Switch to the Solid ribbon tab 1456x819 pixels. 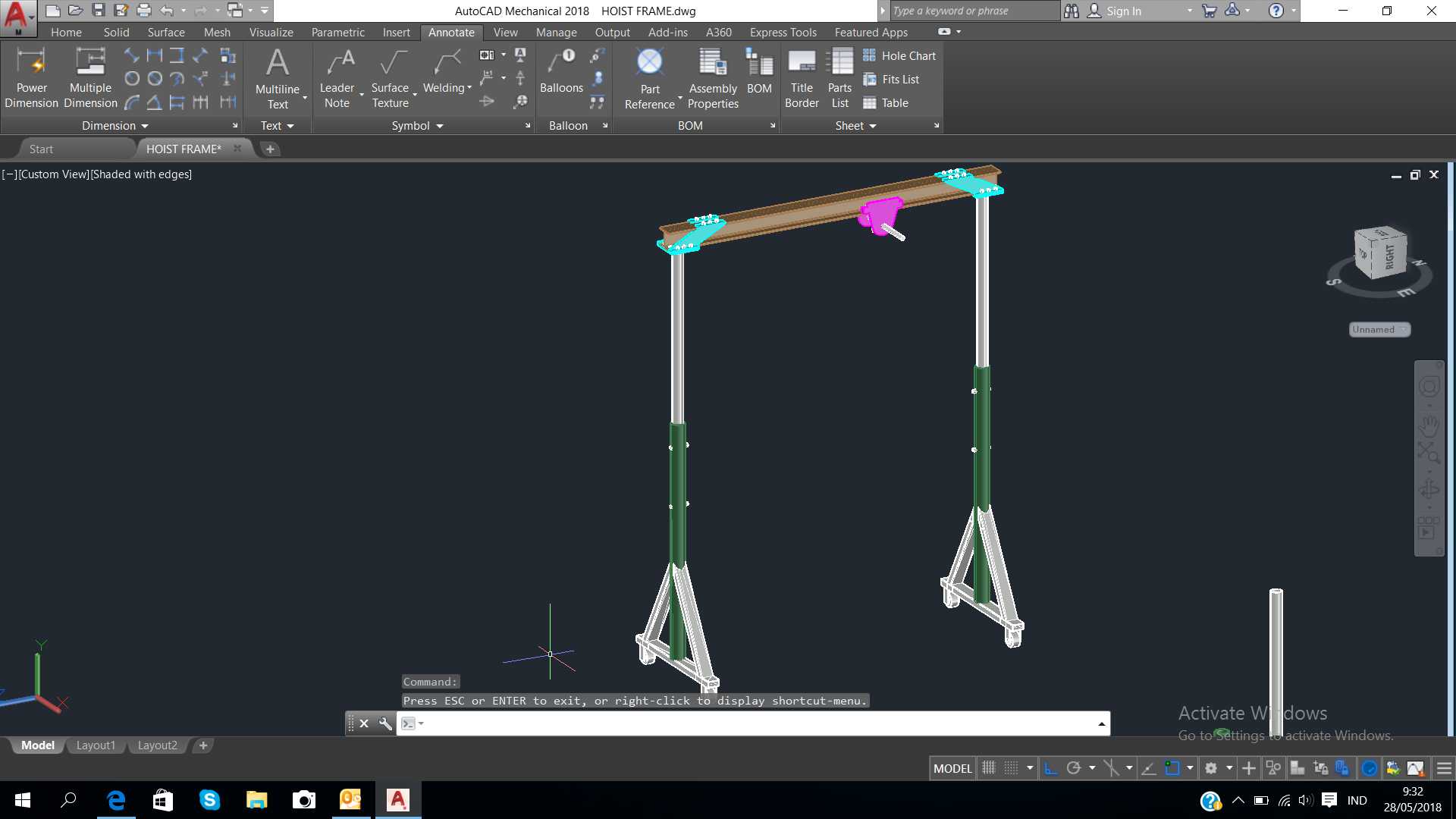tap(116, 33)
